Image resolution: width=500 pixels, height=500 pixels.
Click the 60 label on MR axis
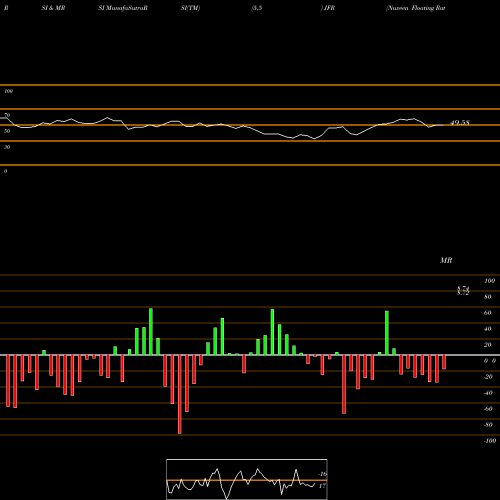point(488,313)
